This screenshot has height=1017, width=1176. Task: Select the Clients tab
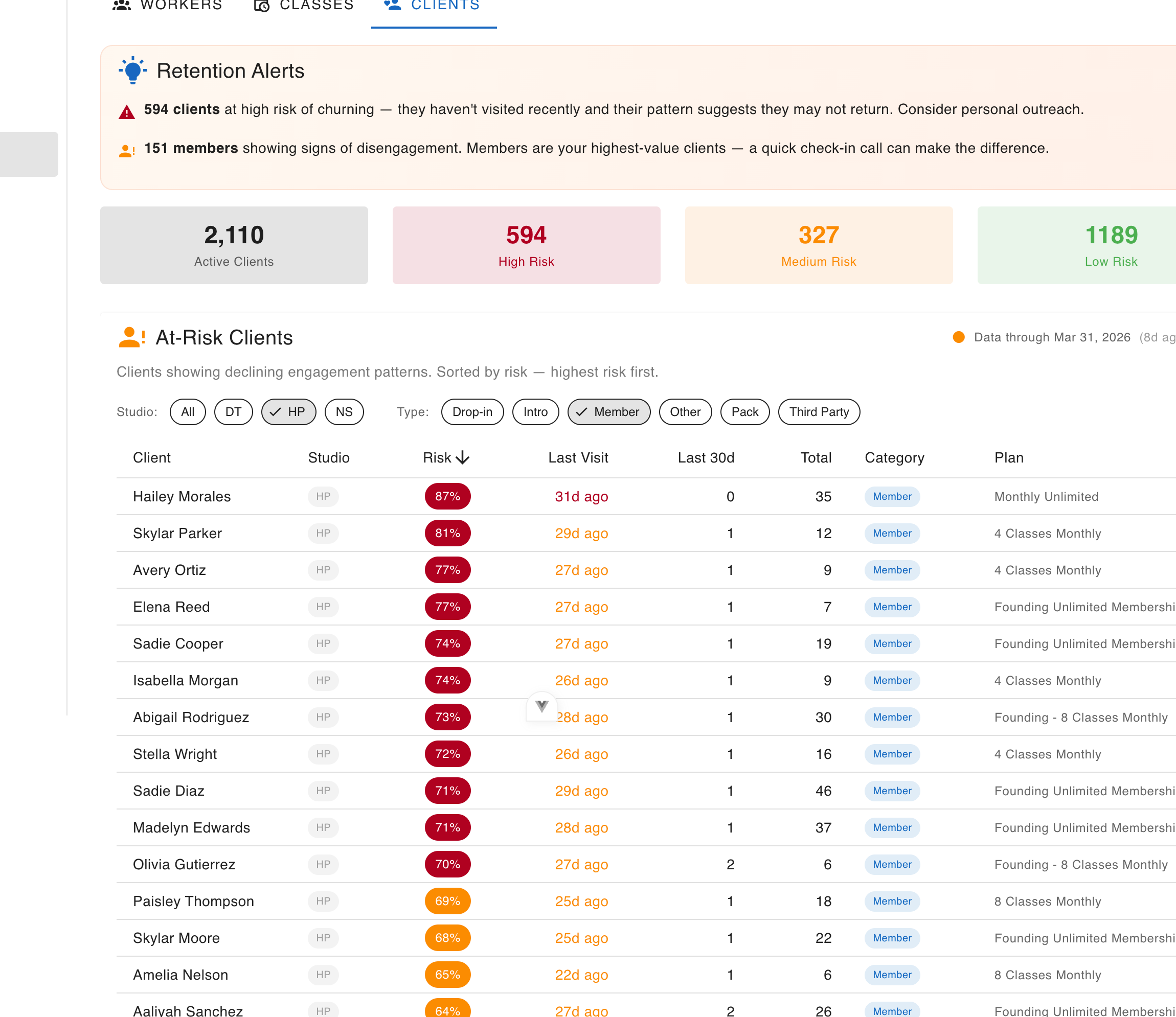tap(434, 6)
